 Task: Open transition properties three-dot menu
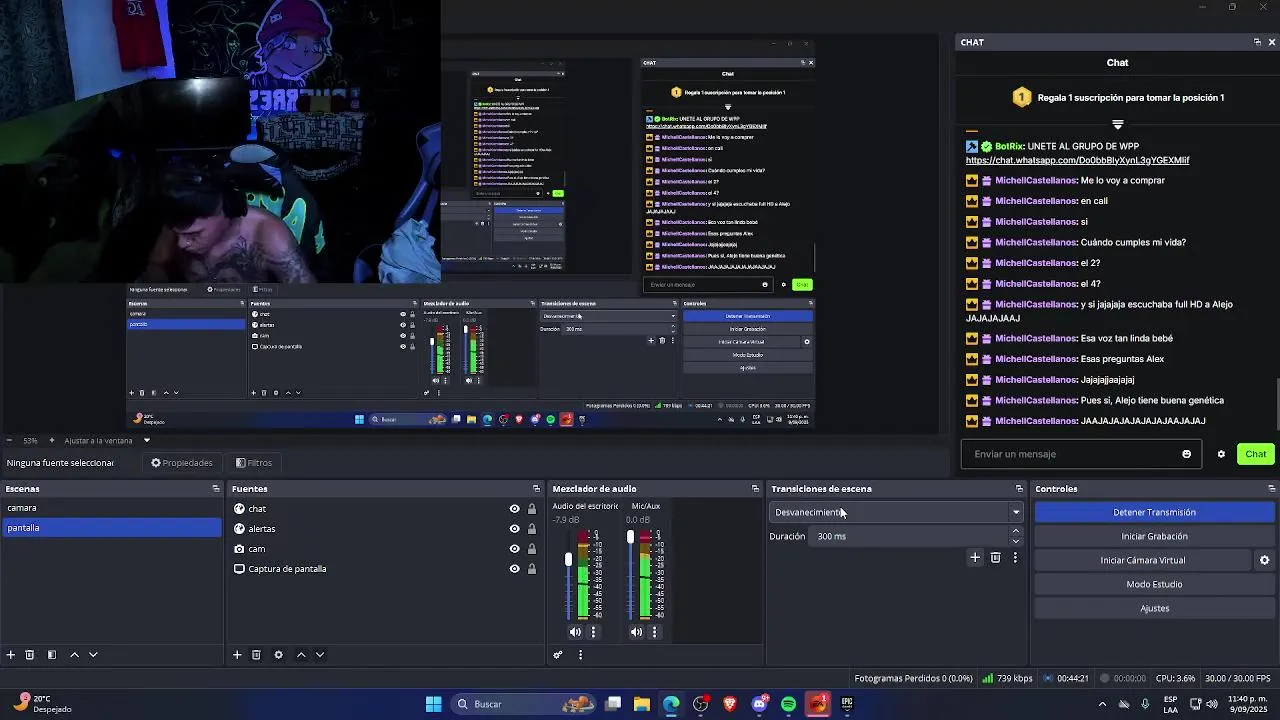[1015, 558]
